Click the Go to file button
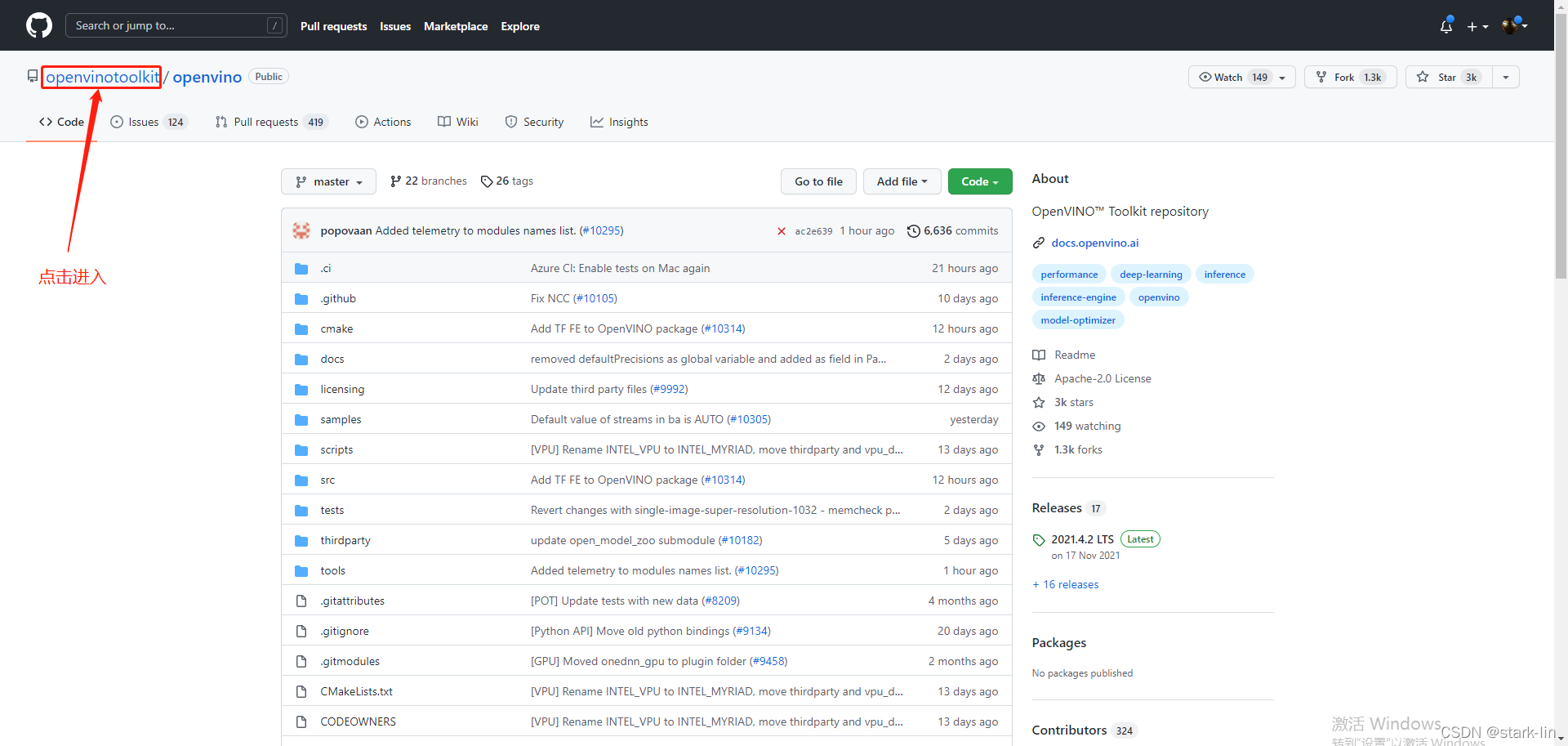 coord(818,181)
